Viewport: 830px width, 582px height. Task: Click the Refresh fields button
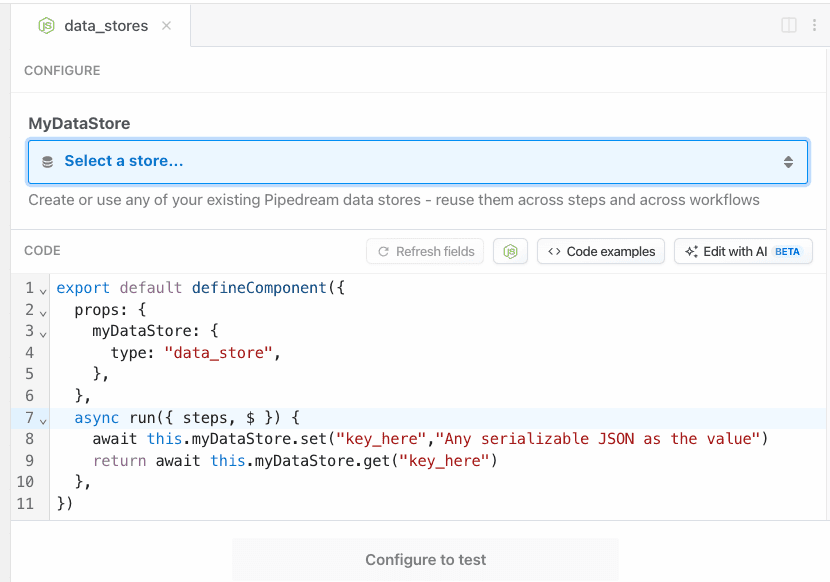tap(425, 252)
